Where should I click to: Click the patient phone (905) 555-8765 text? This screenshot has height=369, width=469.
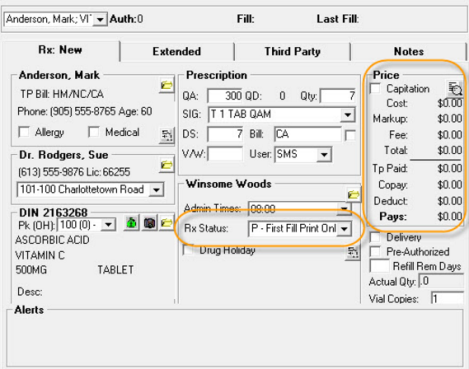pos(66,111)
